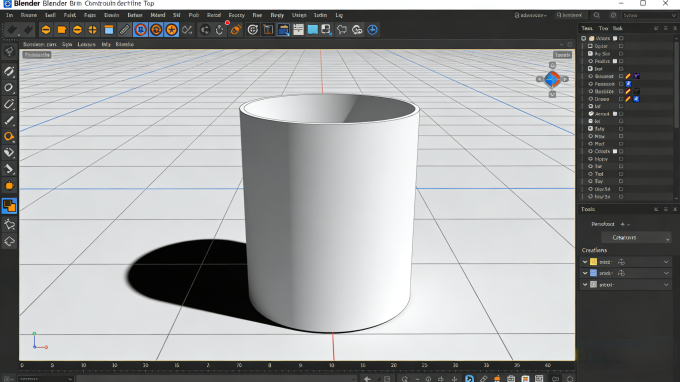680x382 pixels.
Task: Click the light-blue window toolbar icon
Action: [108, 29]
